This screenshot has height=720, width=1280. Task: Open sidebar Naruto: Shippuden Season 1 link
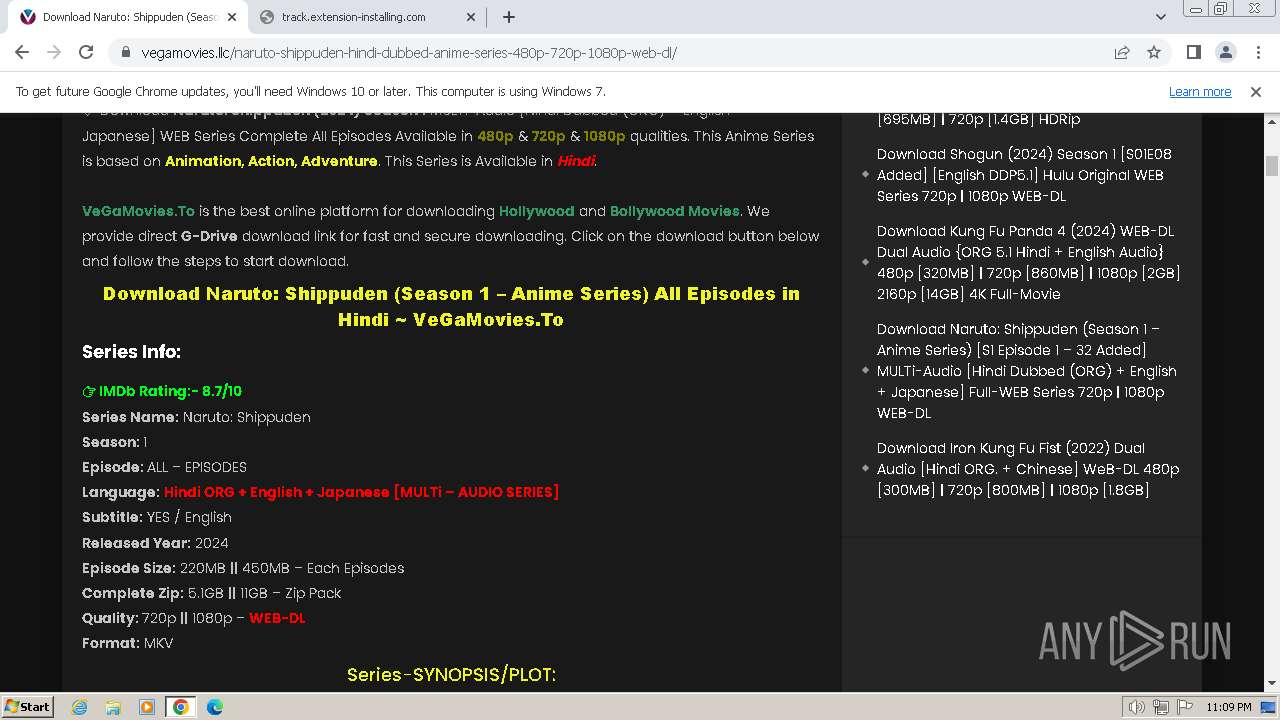point(1026,371)
